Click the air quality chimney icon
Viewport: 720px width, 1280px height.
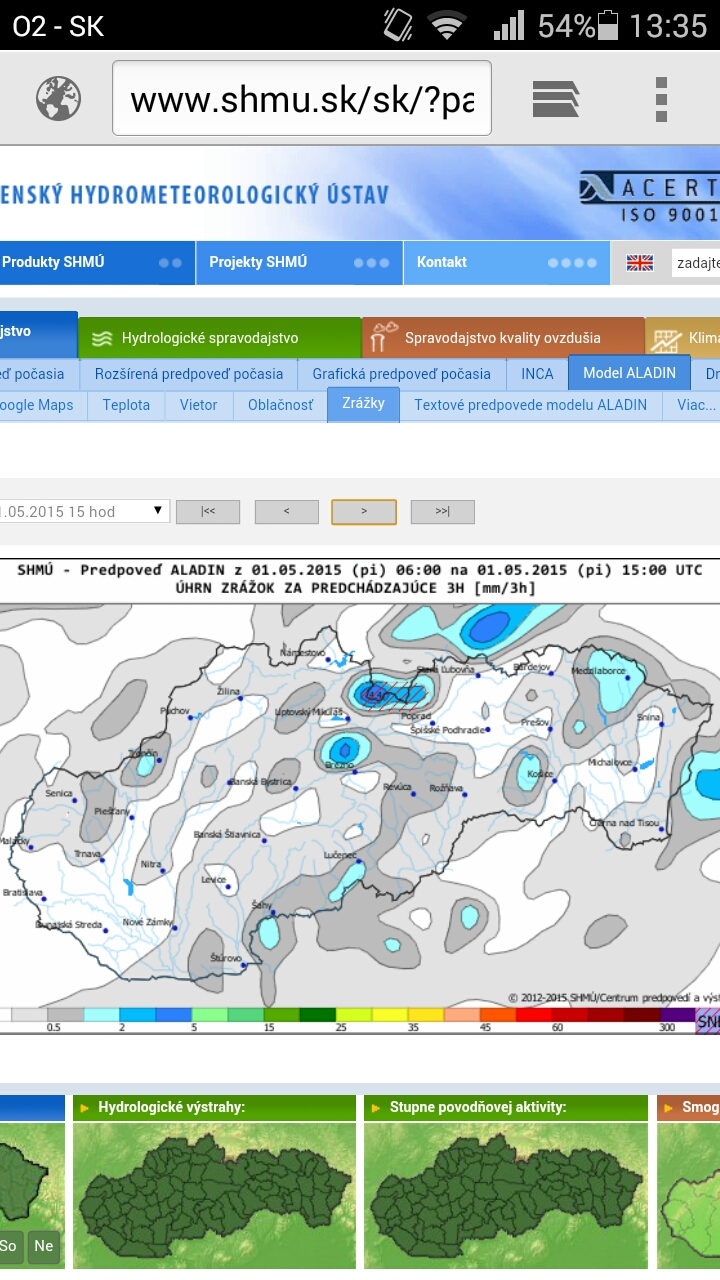381,339
